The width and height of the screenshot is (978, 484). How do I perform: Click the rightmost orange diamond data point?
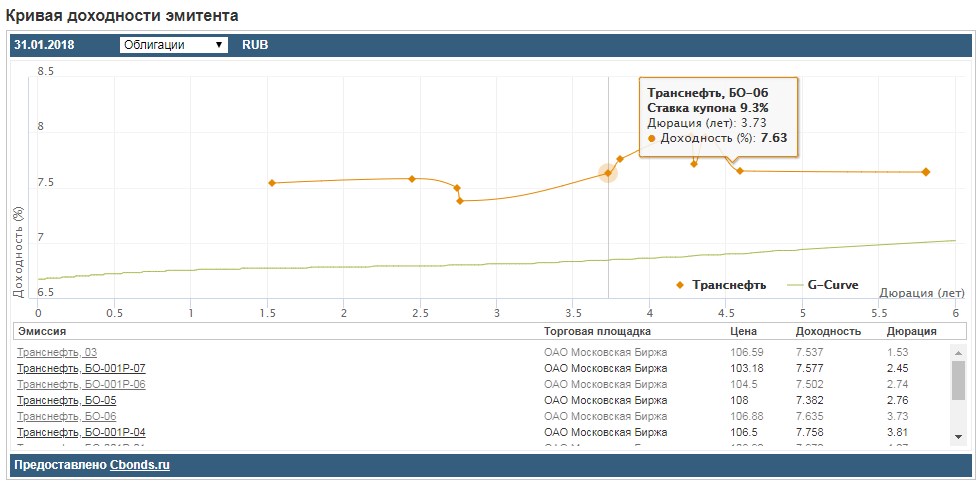[x=926, y=172]
